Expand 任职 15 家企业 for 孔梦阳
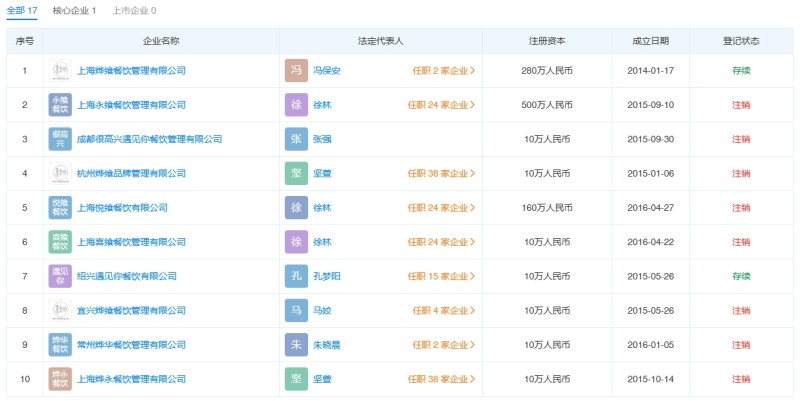800x401 pixels. point(441,276)
